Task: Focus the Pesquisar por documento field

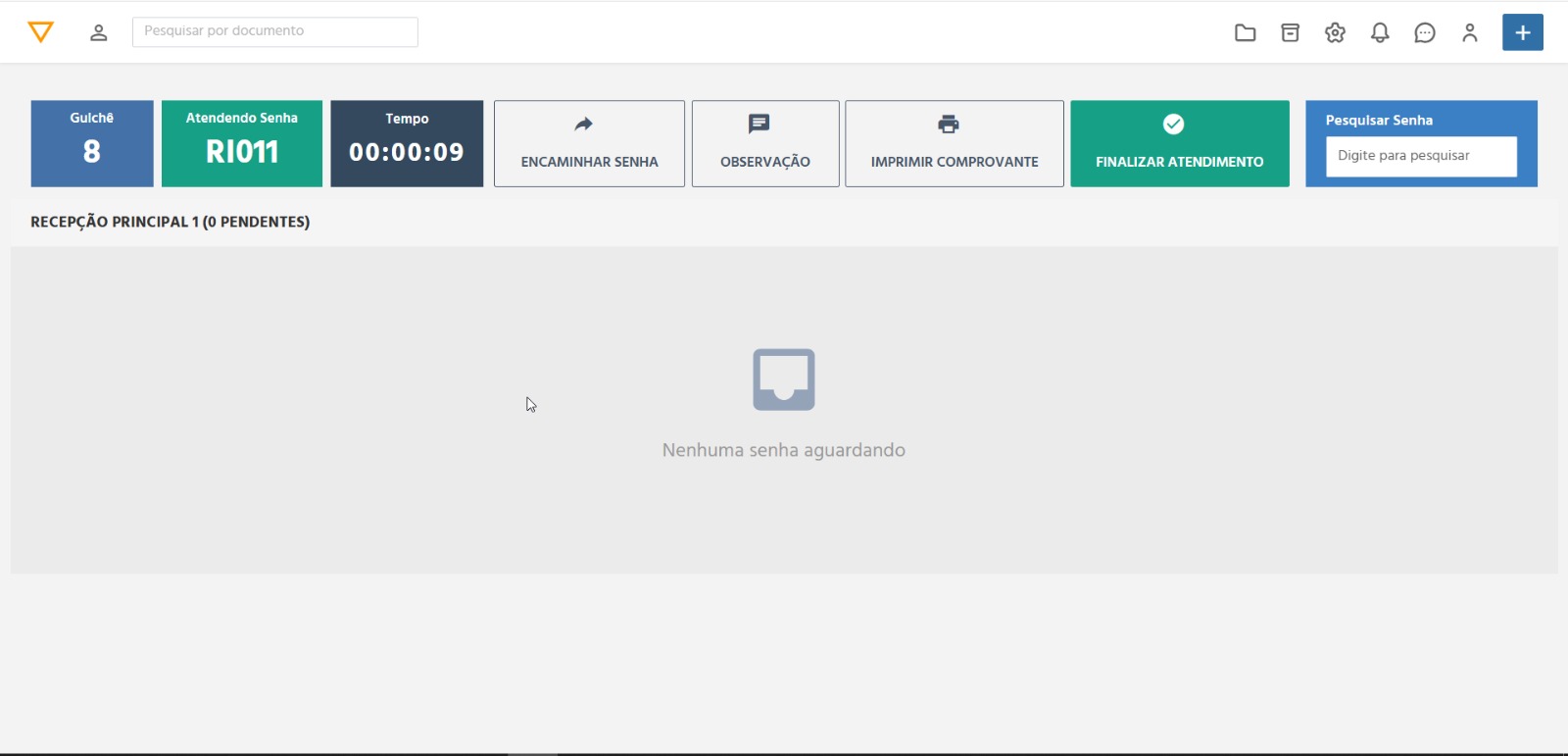Action: [275, 31]
